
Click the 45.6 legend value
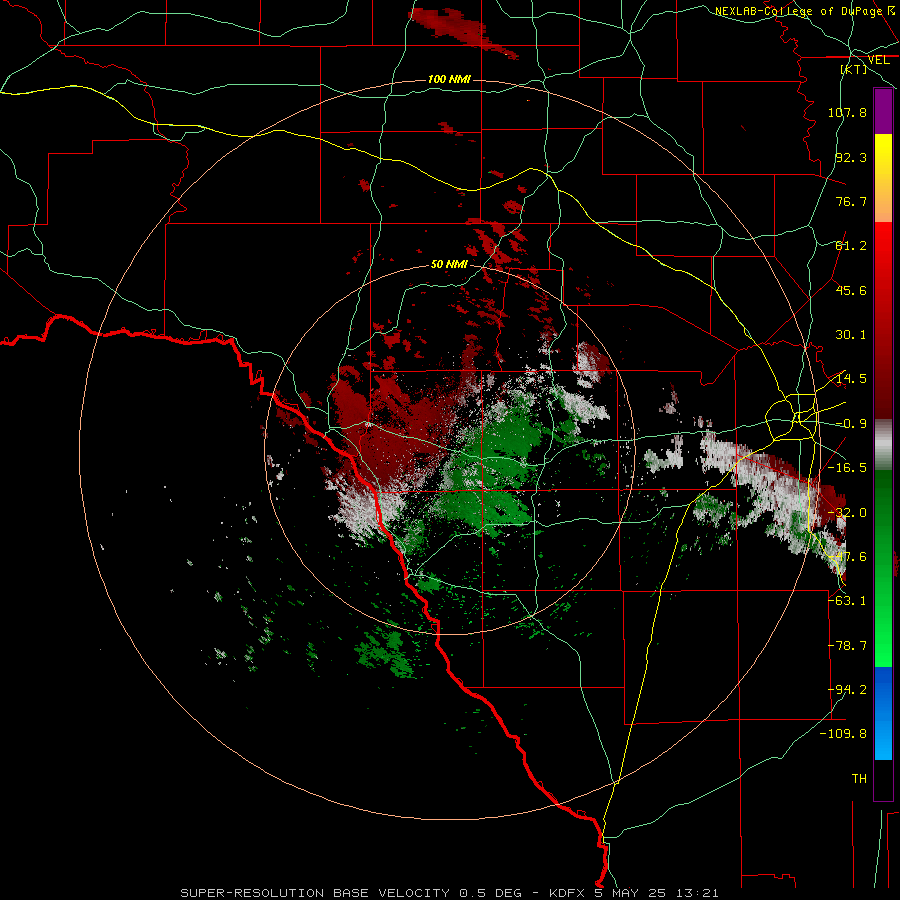pos(851,290)
